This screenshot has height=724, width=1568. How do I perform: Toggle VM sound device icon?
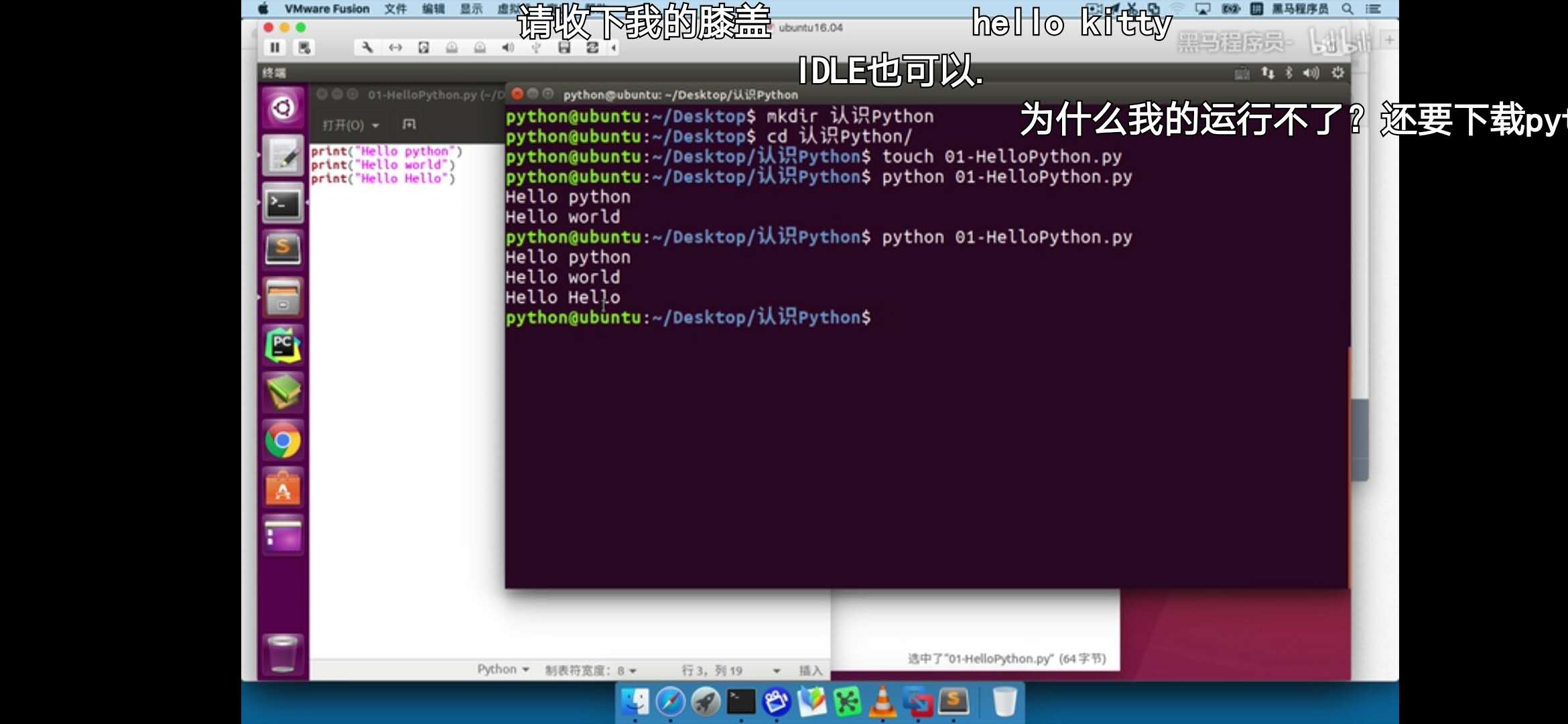coord(508,48)
